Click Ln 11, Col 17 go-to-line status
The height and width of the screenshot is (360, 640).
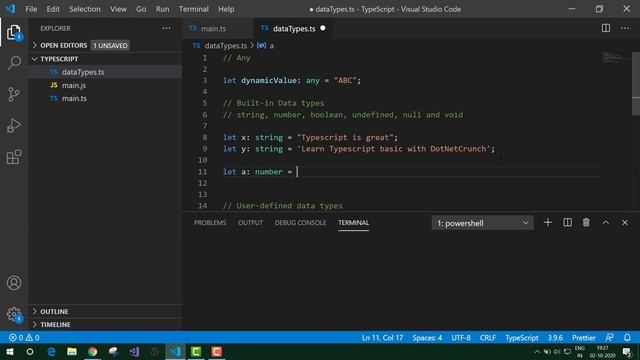pyautogui.click(x=382, y=338)
